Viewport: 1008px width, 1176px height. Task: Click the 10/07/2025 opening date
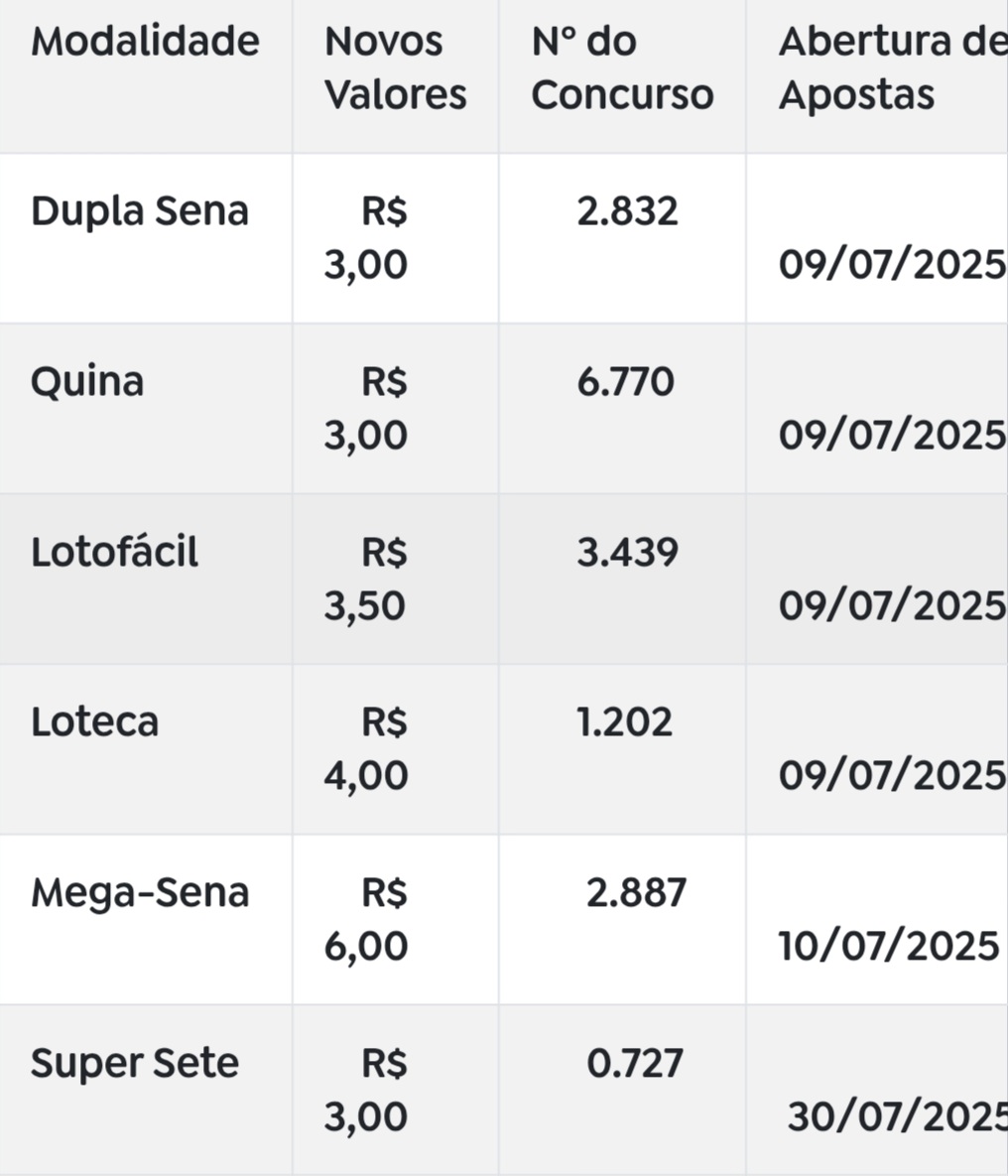889,946
